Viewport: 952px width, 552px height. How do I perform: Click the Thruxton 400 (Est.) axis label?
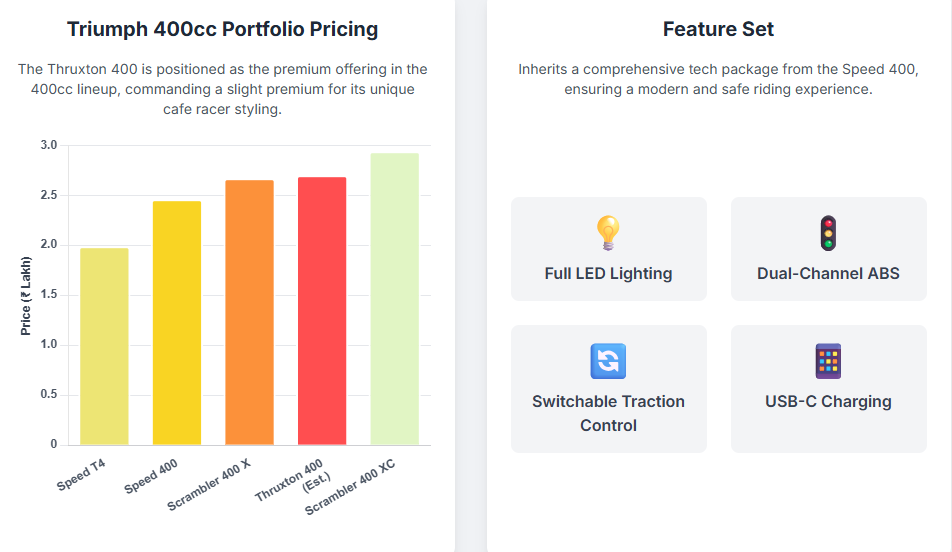(x=290, y=482)
